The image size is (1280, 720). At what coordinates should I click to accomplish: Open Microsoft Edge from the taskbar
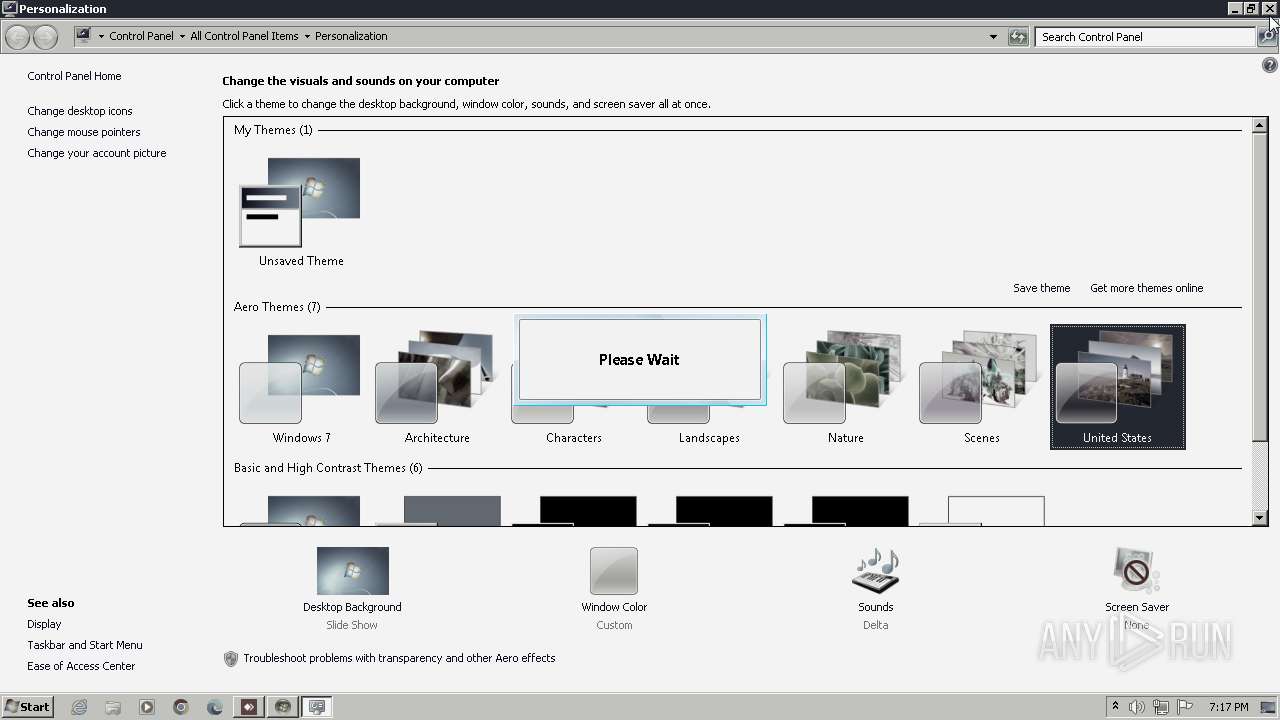[215, 707]
